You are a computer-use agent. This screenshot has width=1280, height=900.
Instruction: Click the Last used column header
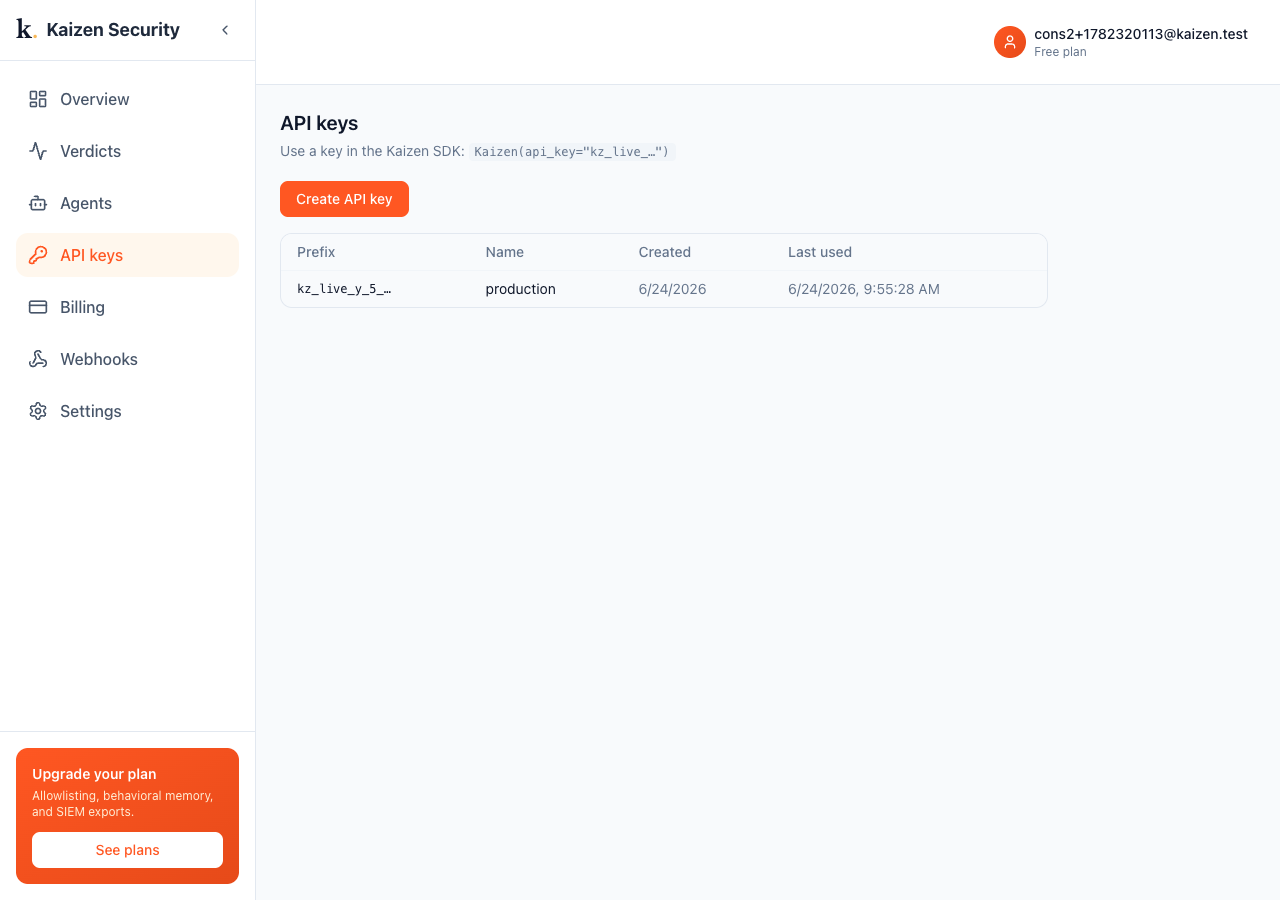(x=820, y=252)
